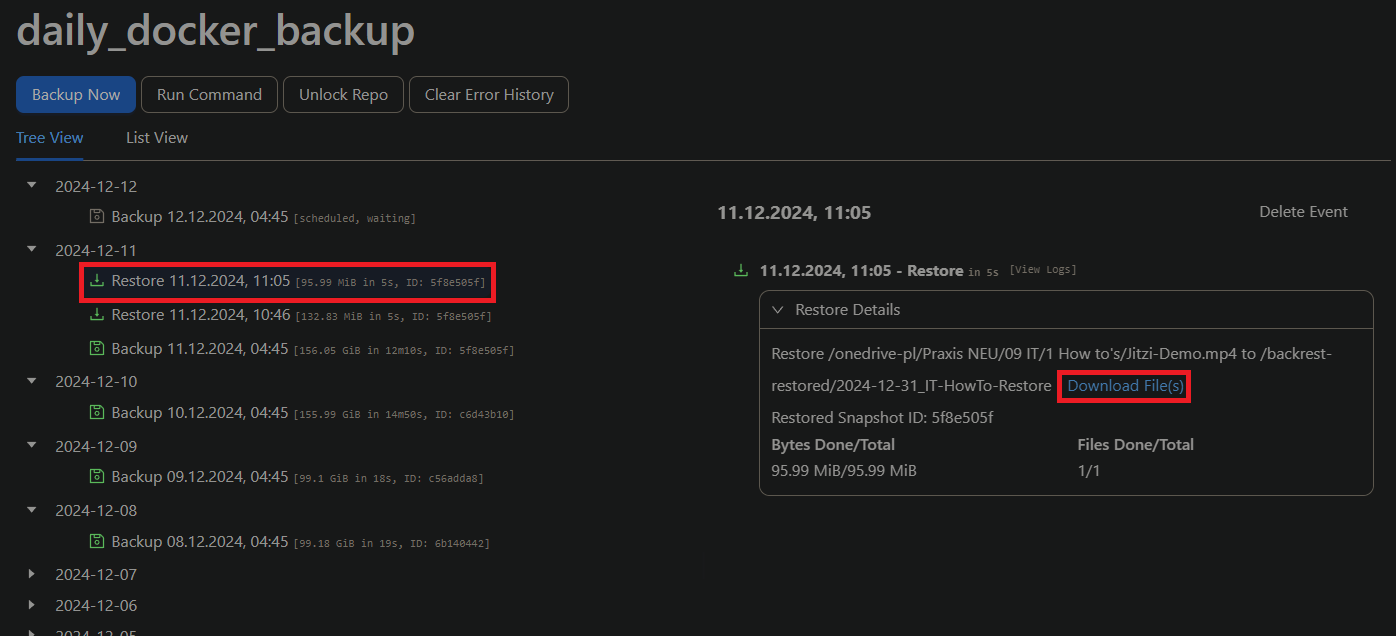
Task: Click Delete Event
Action: pos(1303,212)
